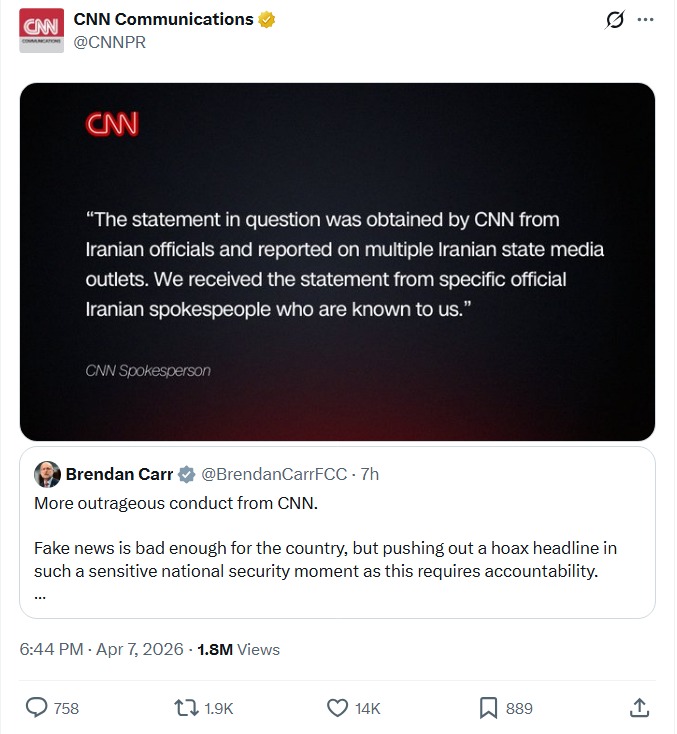This screenshot has width=677, height=734.
Task: Reply using the comment bubble icon
Action: point(37,708)
